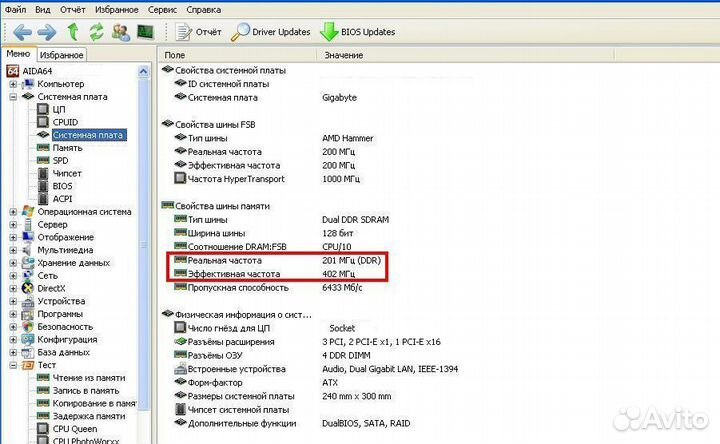720x444 pixels.
Task: Open Driver Updates from the toolbar
Action: pyautogui.click(x=270, y=32)
